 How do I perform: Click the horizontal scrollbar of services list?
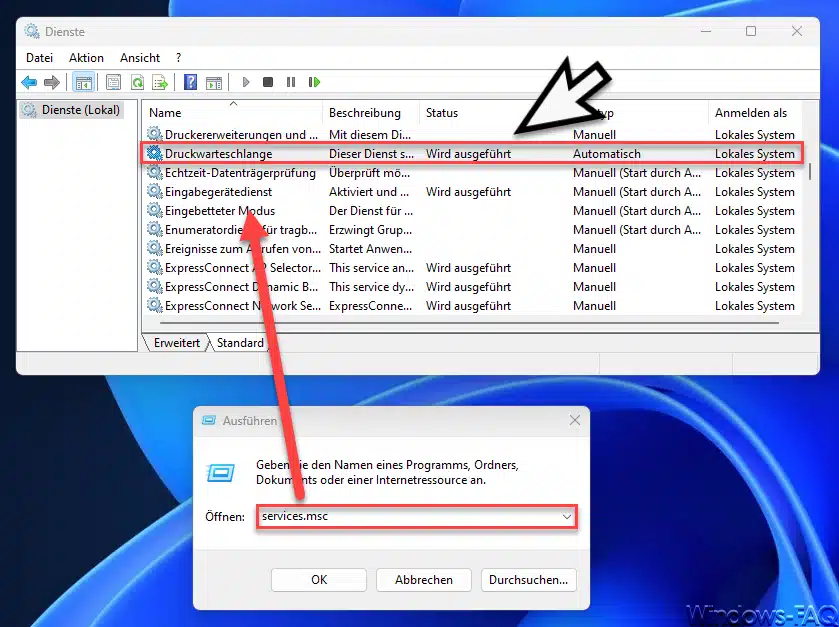(x=469, y=323)
